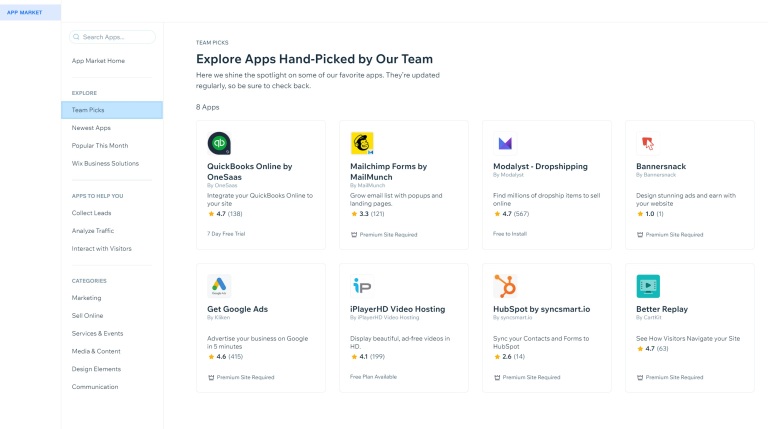This screenshot has width=768, height=429.
Task: Click premium crown icon on Mailchimp card
Action: 354,235
